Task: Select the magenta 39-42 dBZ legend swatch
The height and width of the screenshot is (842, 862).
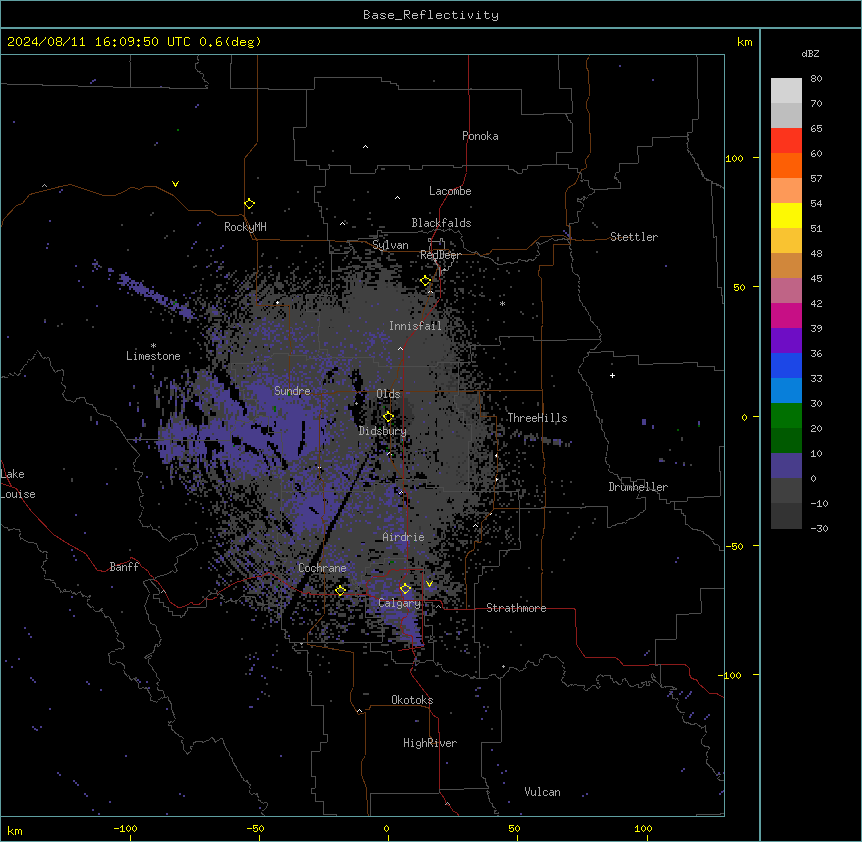Action: pyautogui.click(x=786, y=315)
